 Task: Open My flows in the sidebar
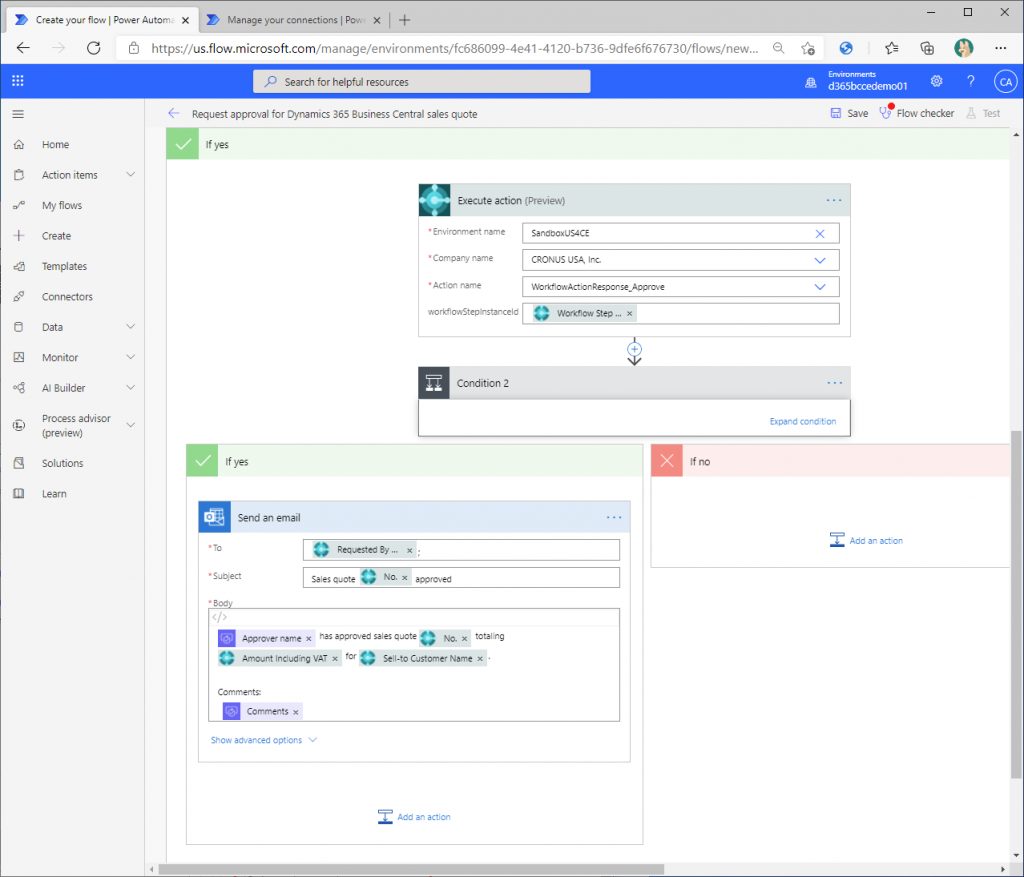(x=61, y=205)
